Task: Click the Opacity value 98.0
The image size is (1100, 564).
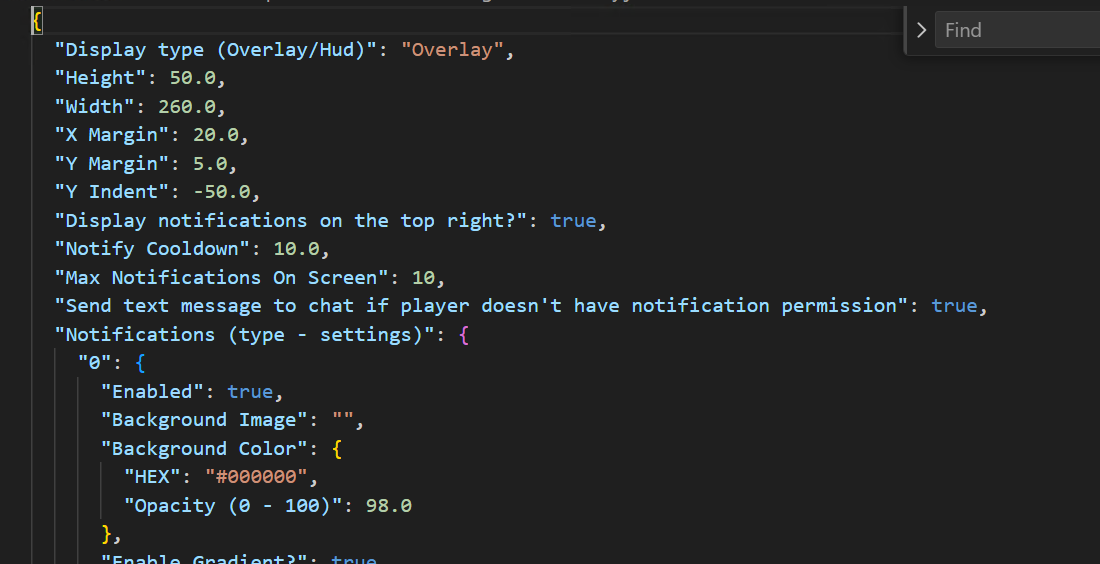Action: 388,506
